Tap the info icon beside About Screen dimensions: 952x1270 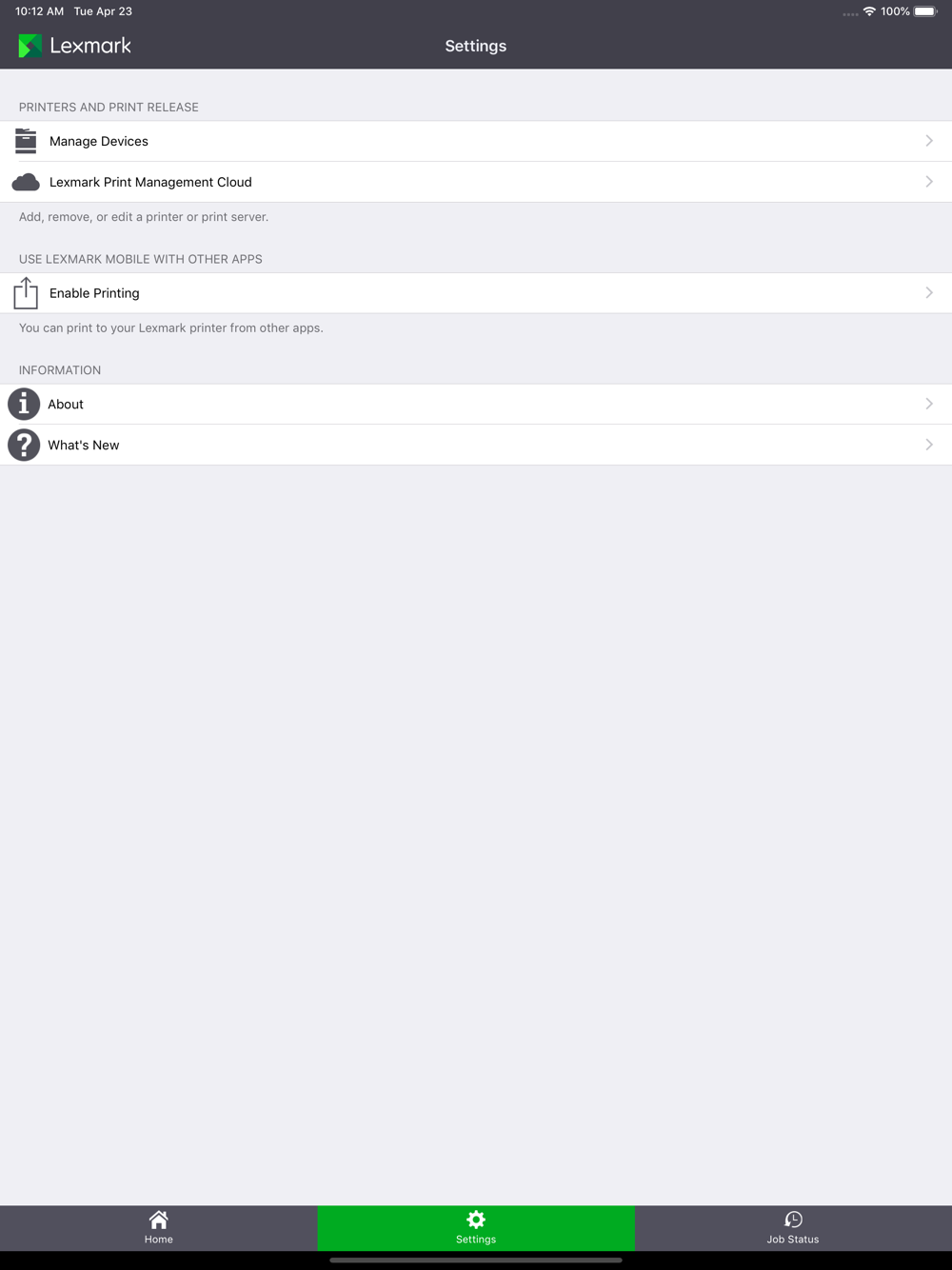[x=24, y=405]
